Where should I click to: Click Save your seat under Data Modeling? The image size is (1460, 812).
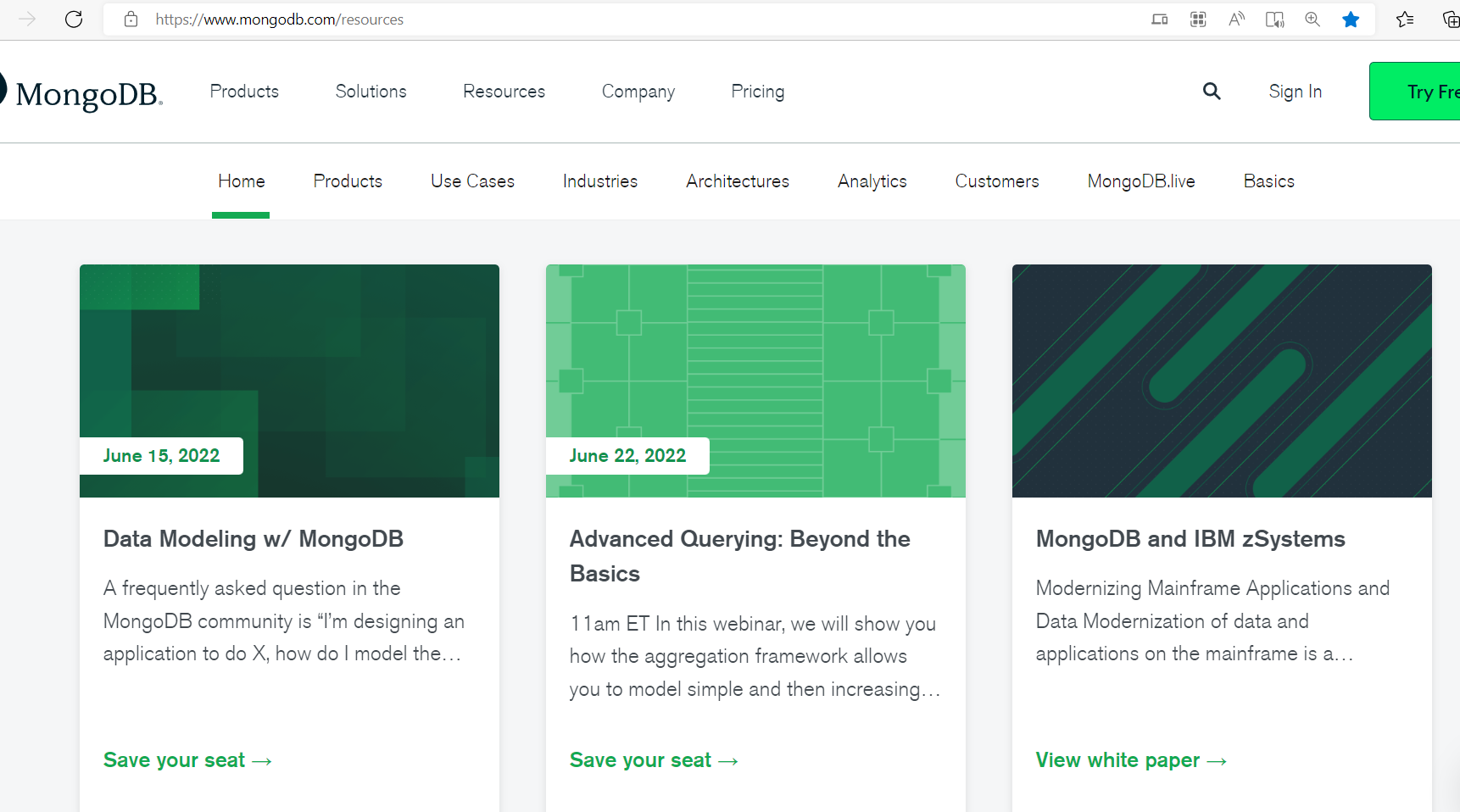187,760
